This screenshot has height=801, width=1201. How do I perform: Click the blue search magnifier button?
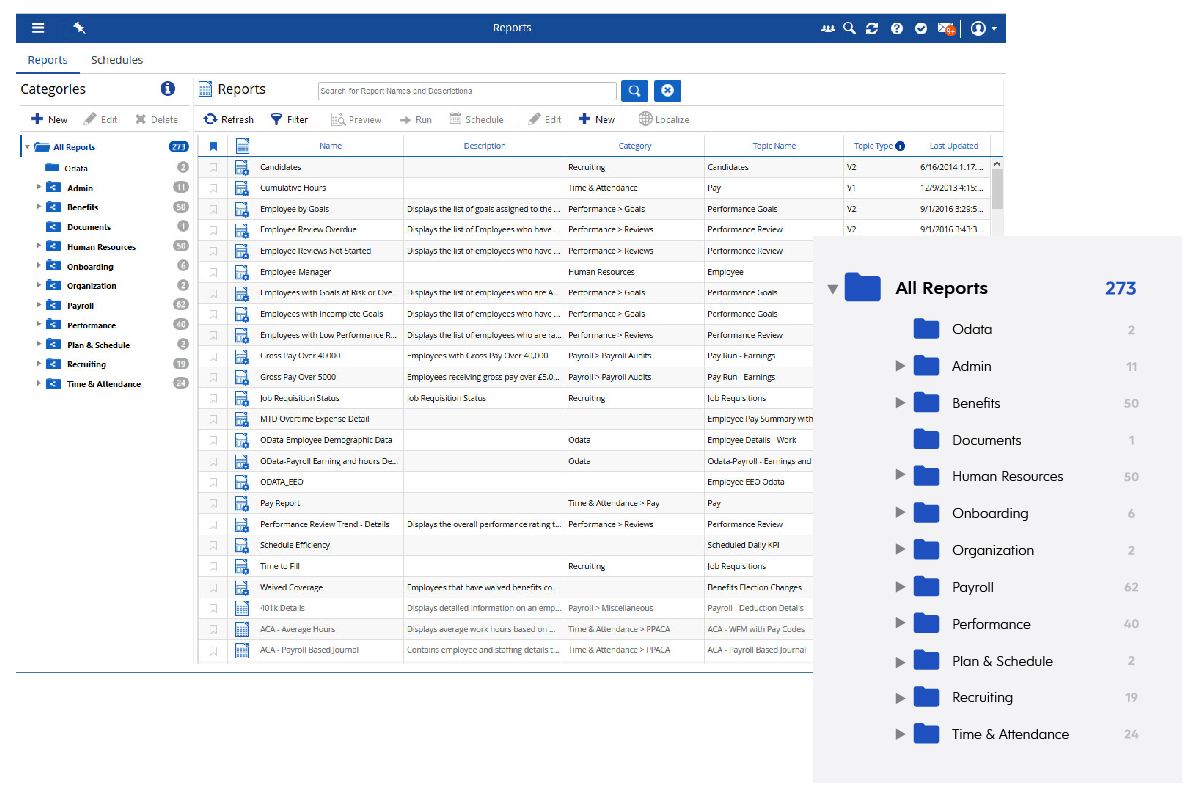click(x=634, y=91)
